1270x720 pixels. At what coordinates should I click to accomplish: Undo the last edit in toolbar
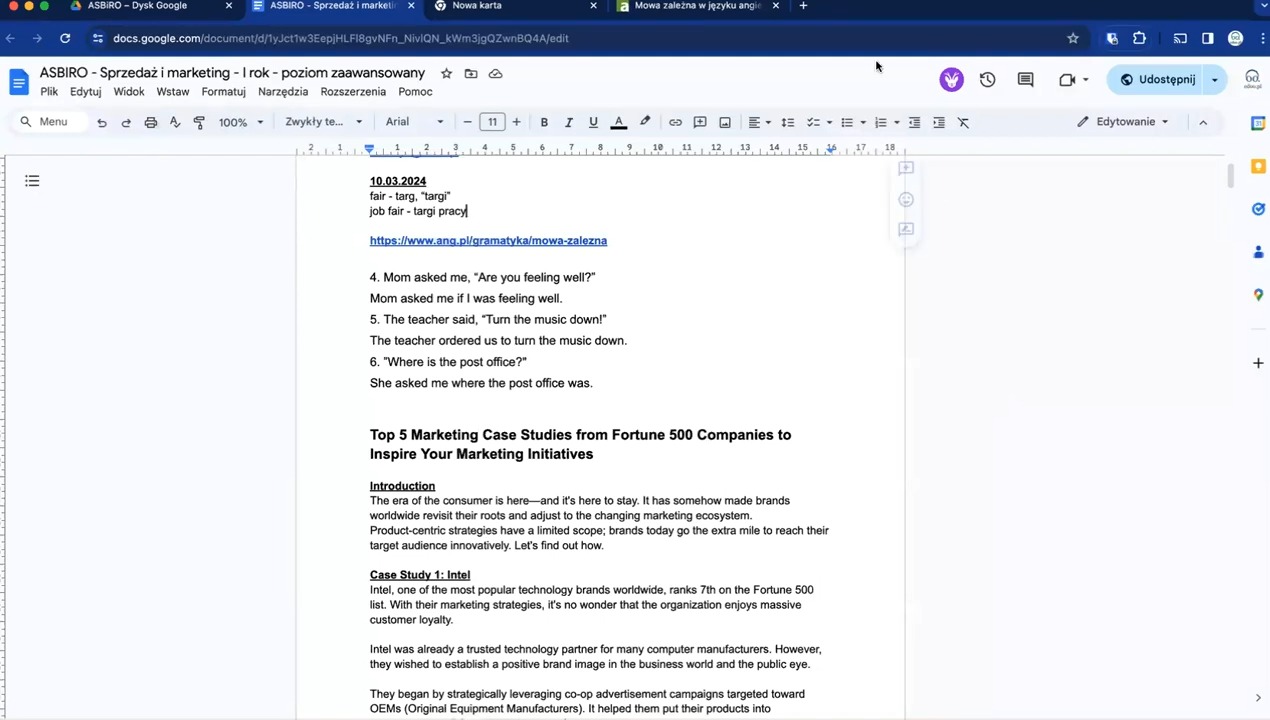click(x=101, y=122)
